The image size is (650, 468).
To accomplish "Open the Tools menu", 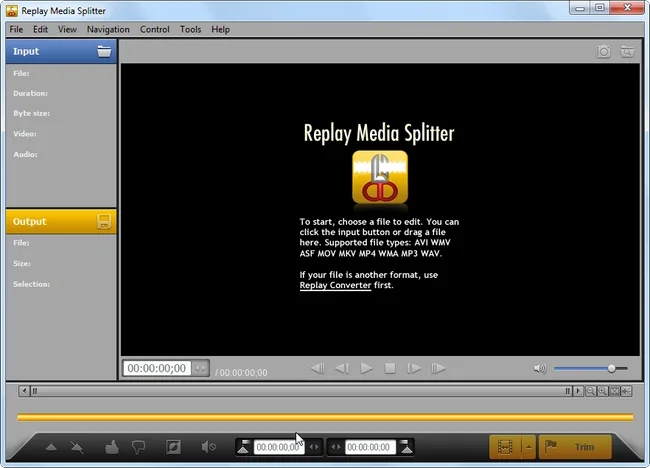I will click(x=190, y=29).
